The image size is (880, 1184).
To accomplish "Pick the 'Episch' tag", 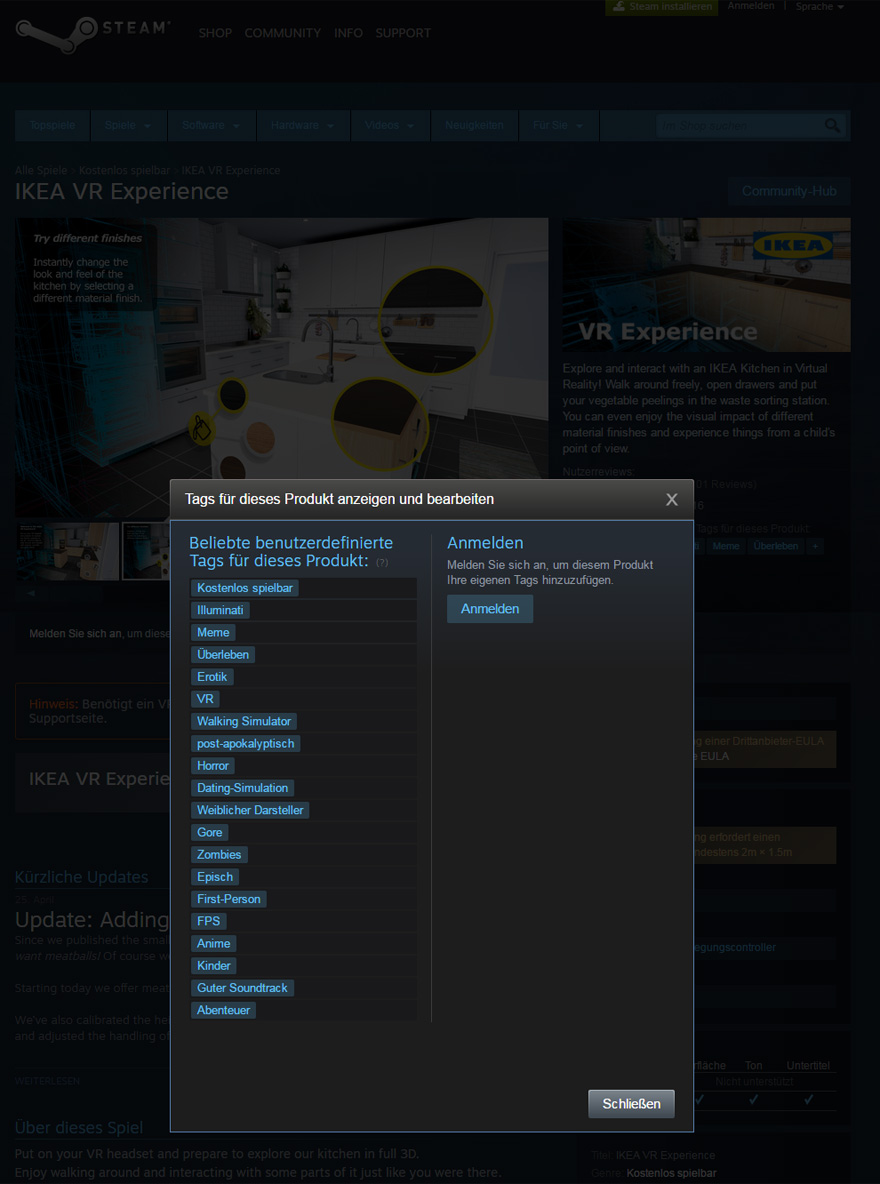I will pyautogui.click(x=215, y=877).
